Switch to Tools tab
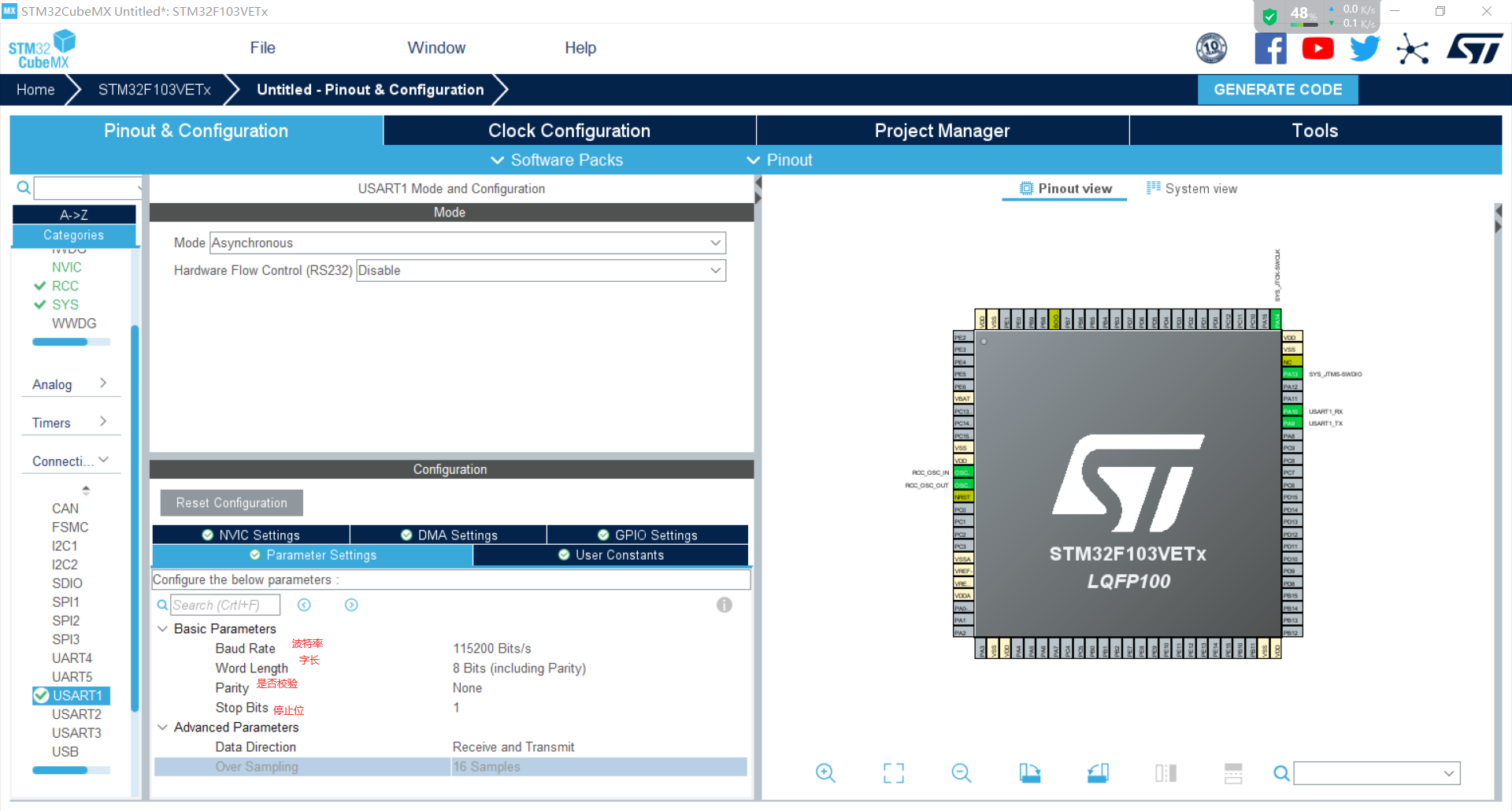This screenshot has width=1512, height=811. [x=1315, y=131]
